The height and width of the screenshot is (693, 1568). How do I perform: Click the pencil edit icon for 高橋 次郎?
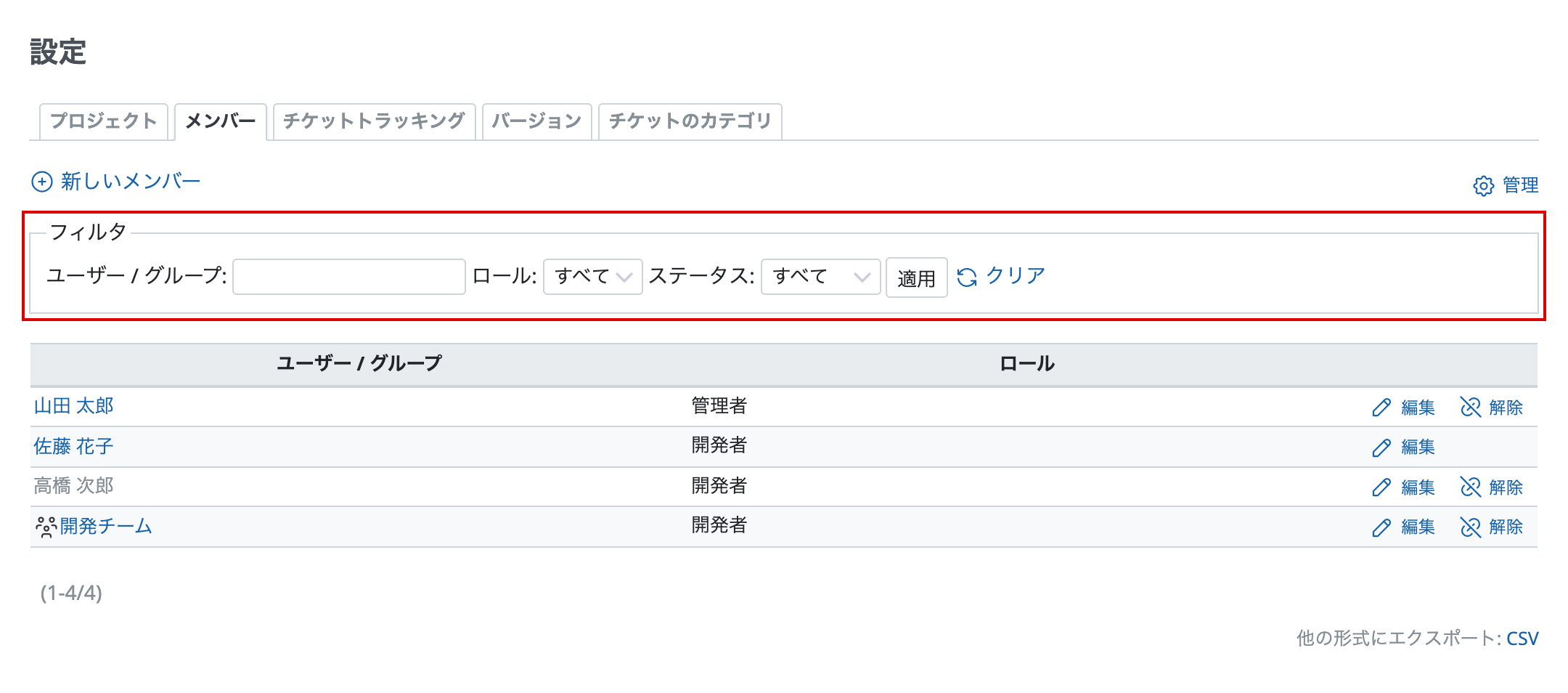tap(1381, 487)
